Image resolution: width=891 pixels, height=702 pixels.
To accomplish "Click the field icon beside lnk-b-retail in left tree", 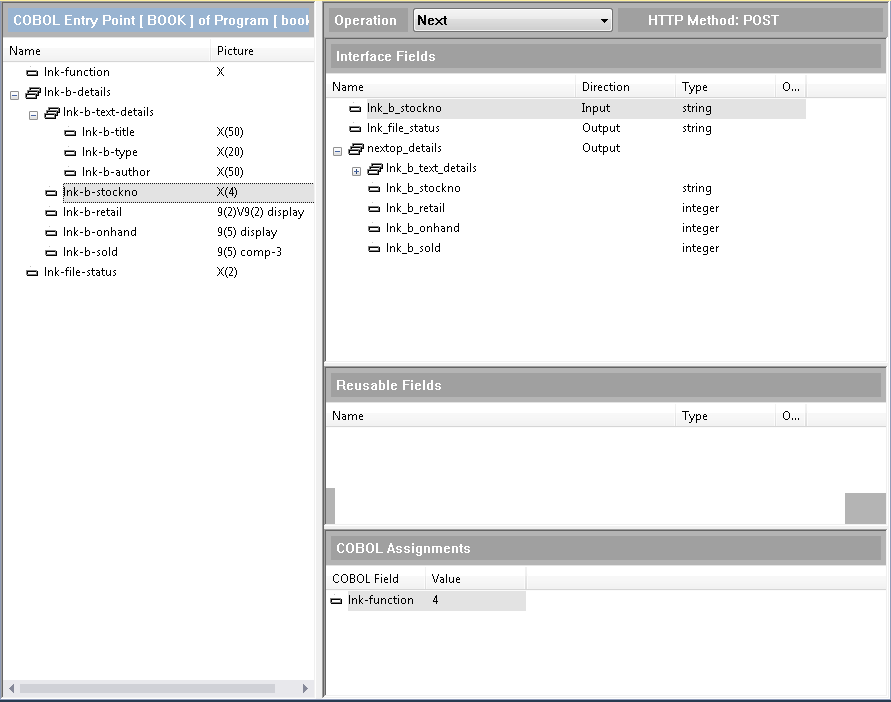I will [x=51, y=212].
